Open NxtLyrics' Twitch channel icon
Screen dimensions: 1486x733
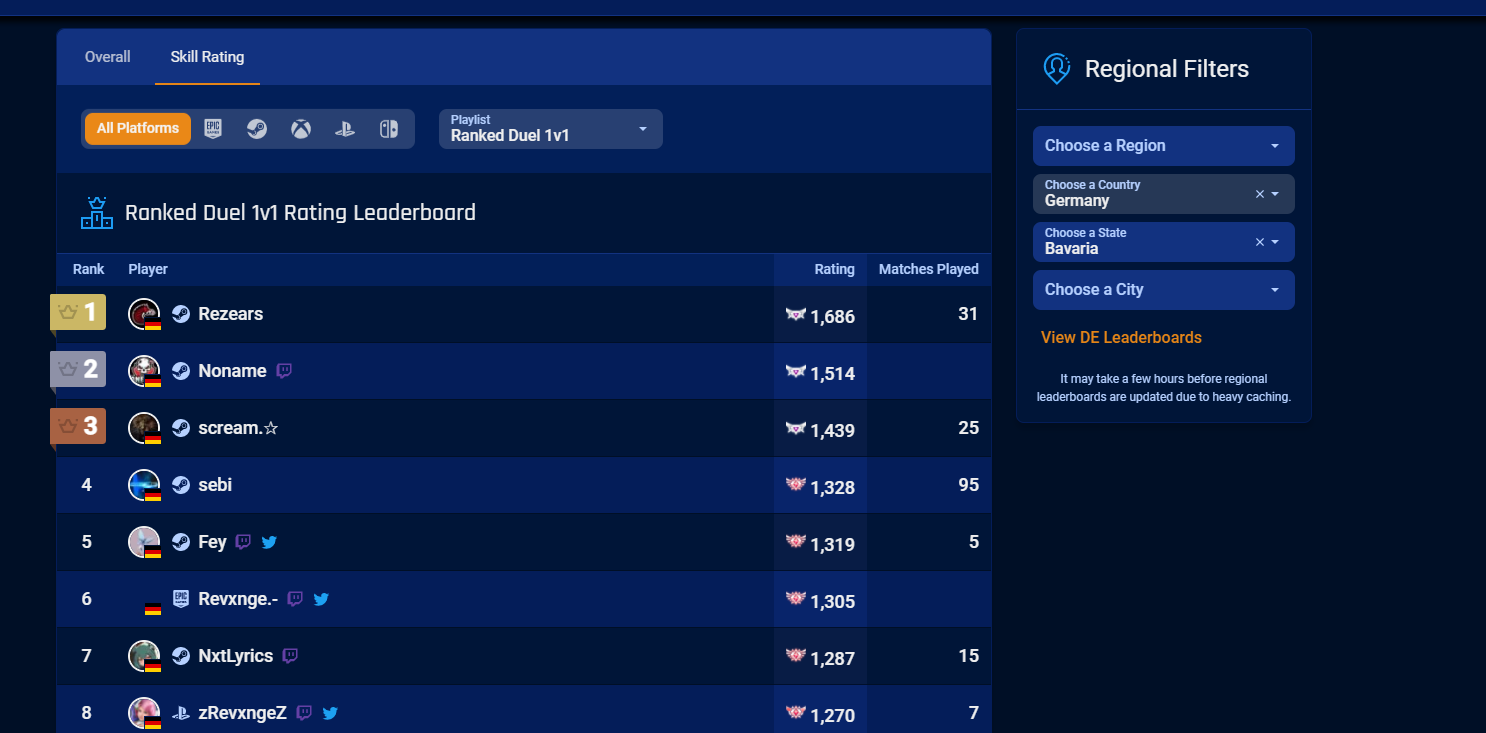coord(290,656)
